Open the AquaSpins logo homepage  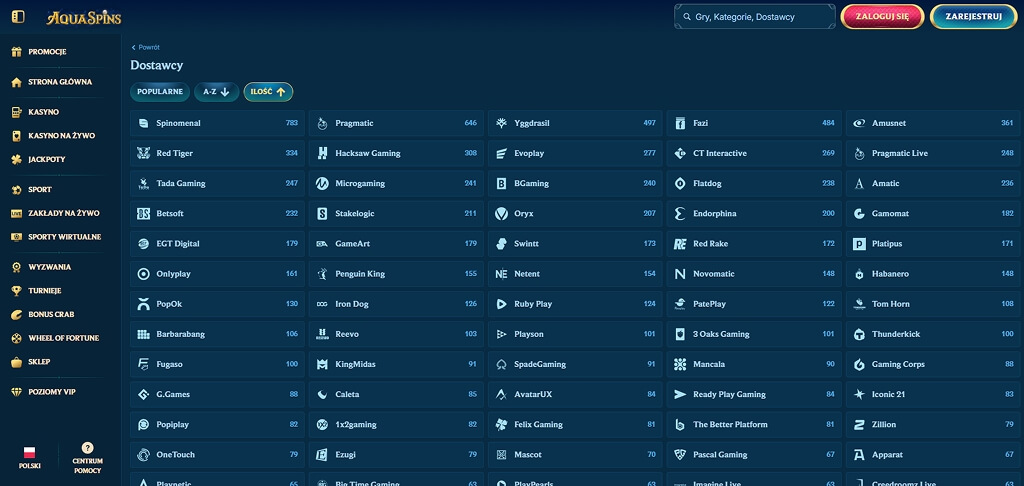click(x=84, y=18)
